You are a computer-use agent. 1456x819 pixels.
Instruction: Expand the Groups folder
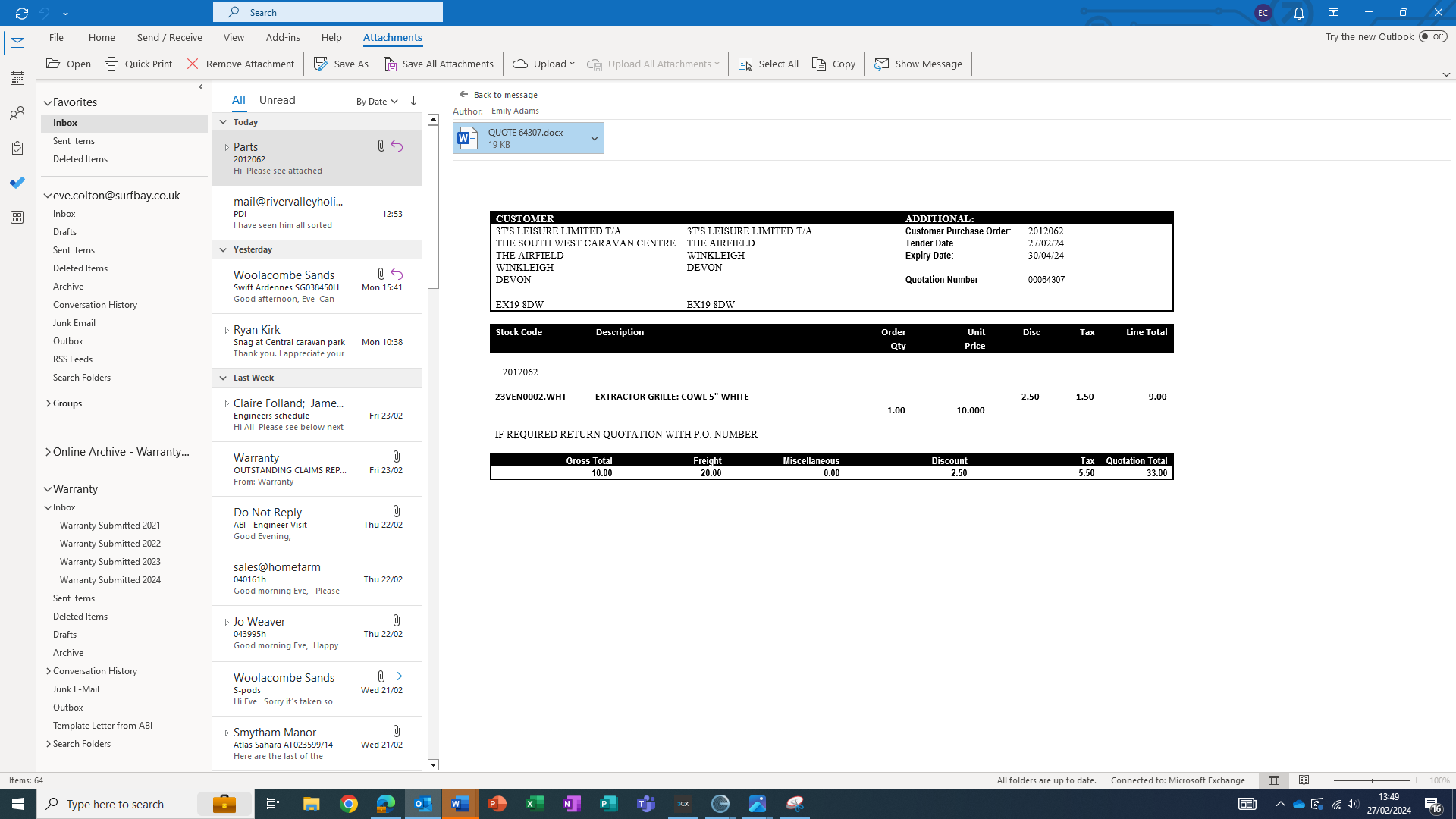[x=49, y=403]
